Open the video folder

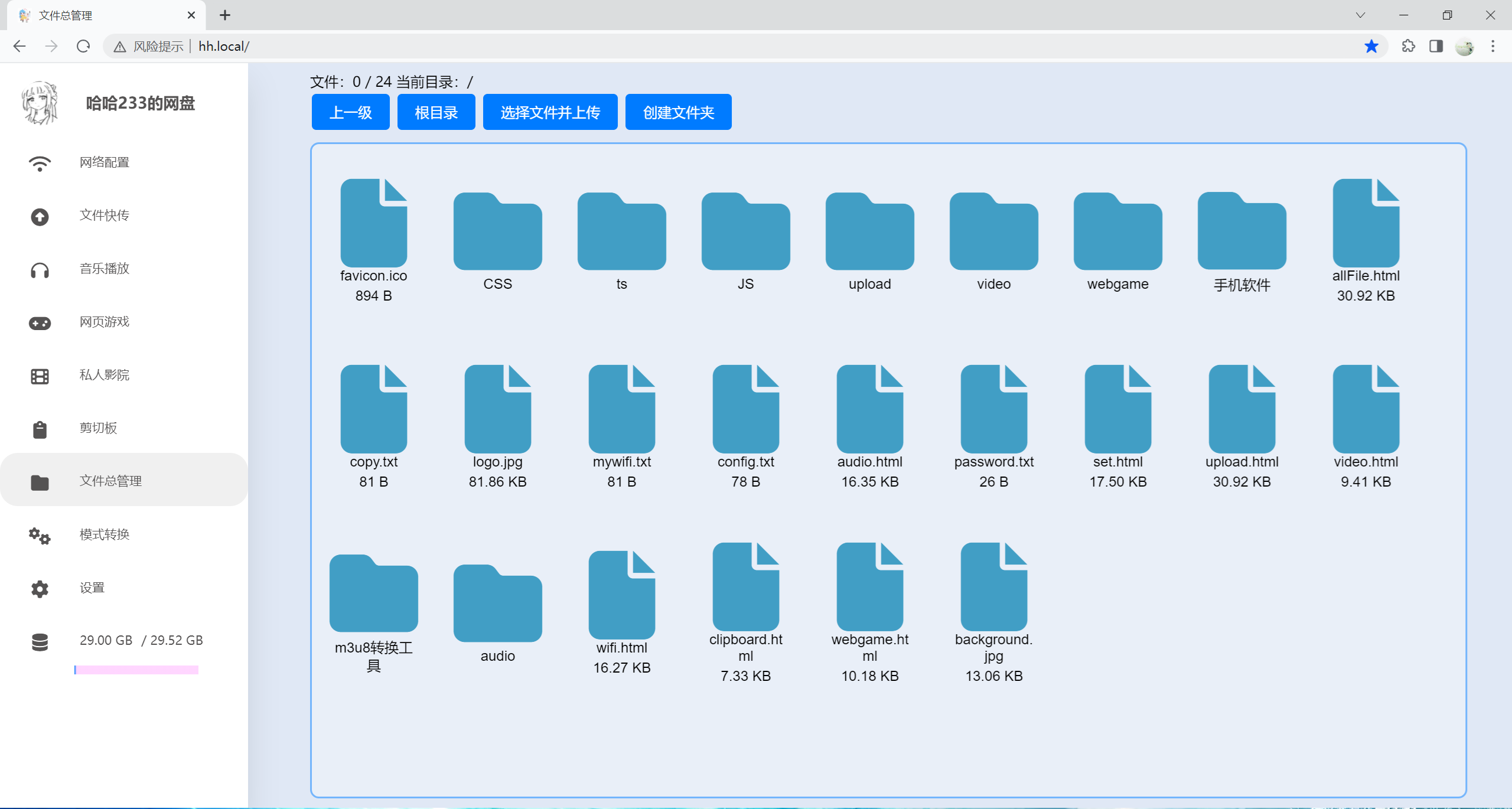993,231
